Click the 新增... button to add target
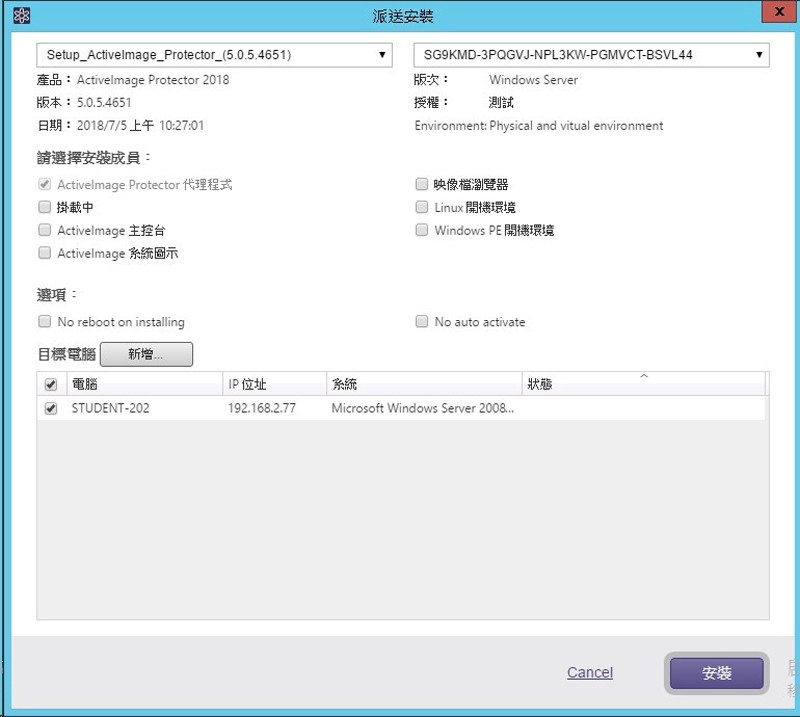This screenshot has width=800, height=717. coord(146,354)
